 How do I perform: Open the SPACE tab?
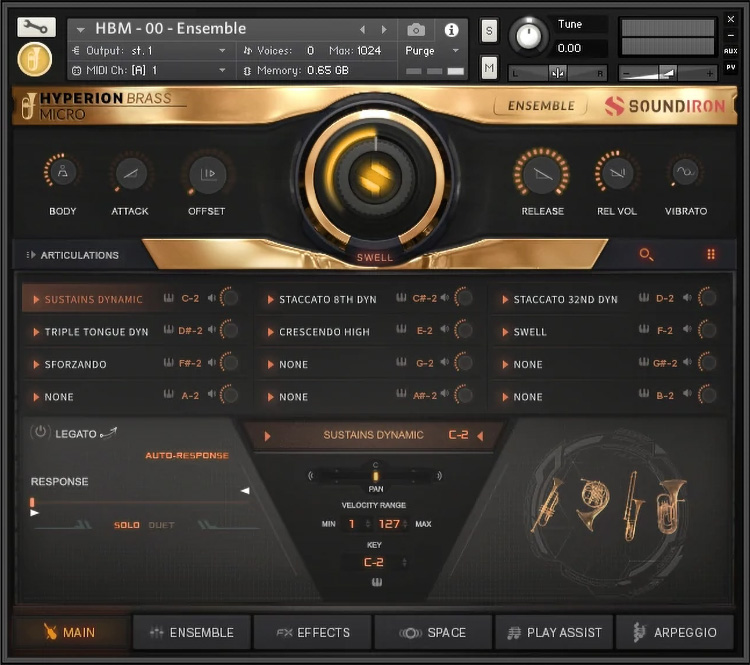[x=433, y=632]
